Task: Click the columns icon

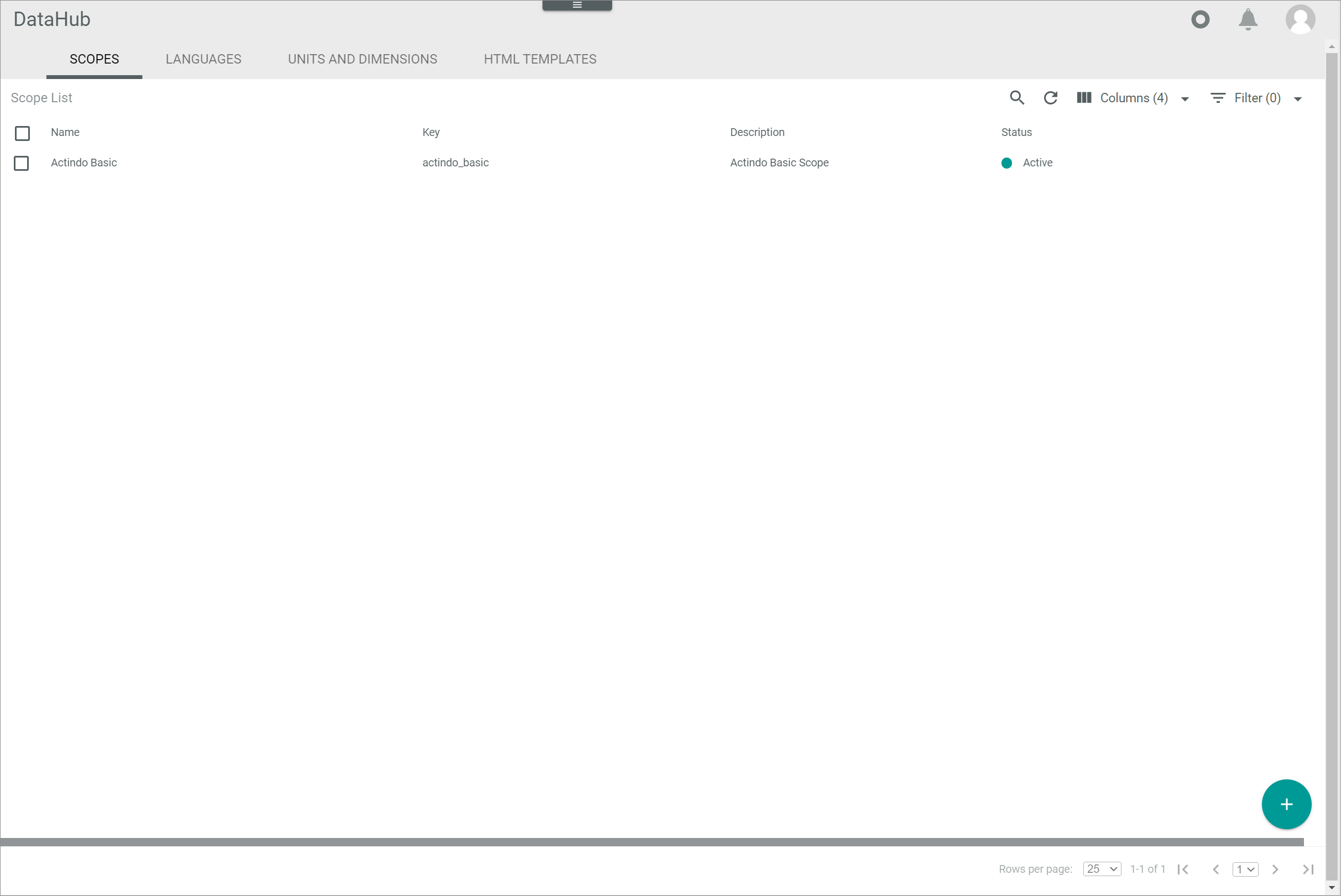Action: tap(1084, 98)
